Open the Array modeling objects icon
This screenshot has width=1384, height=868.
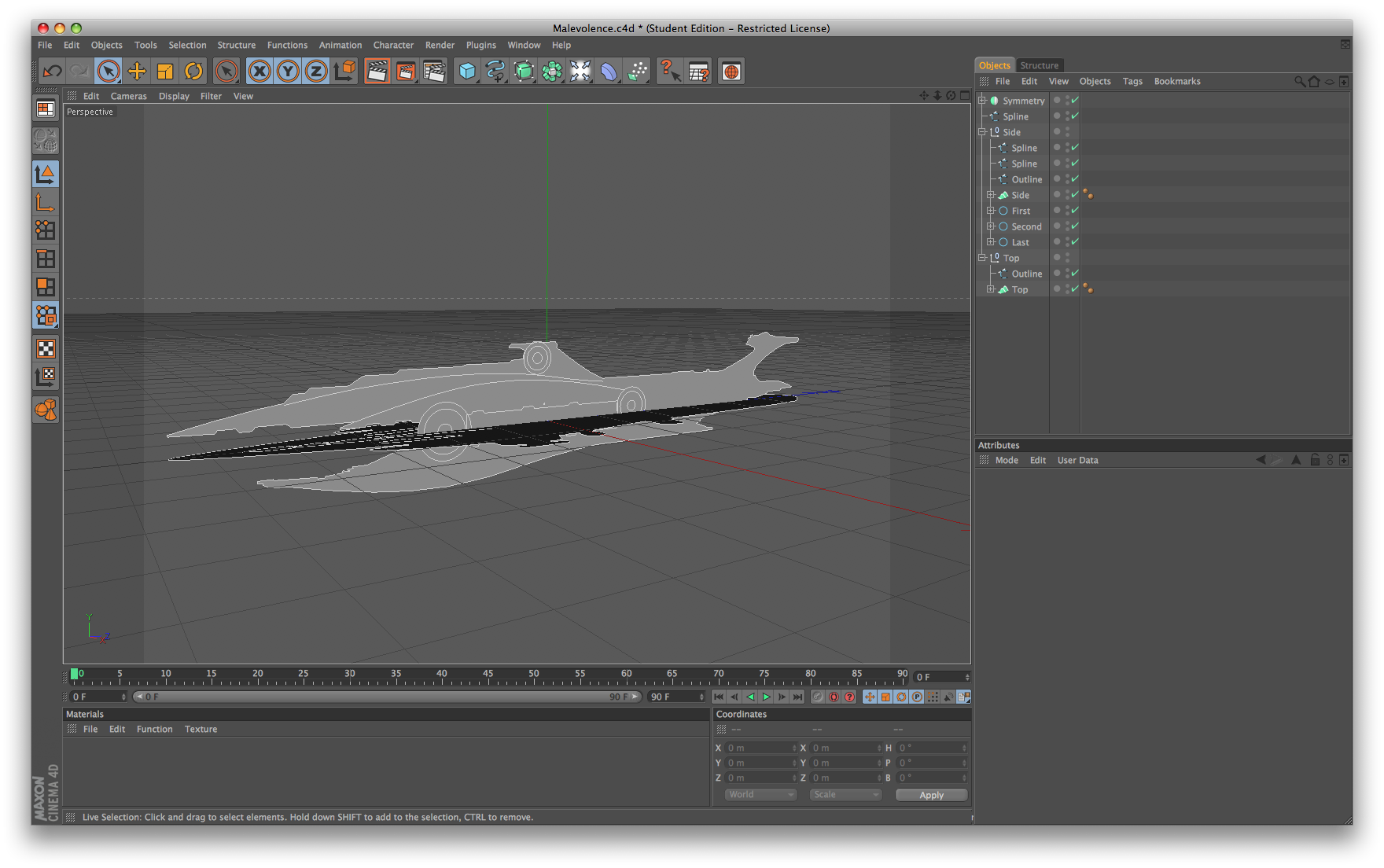(552, 72)
